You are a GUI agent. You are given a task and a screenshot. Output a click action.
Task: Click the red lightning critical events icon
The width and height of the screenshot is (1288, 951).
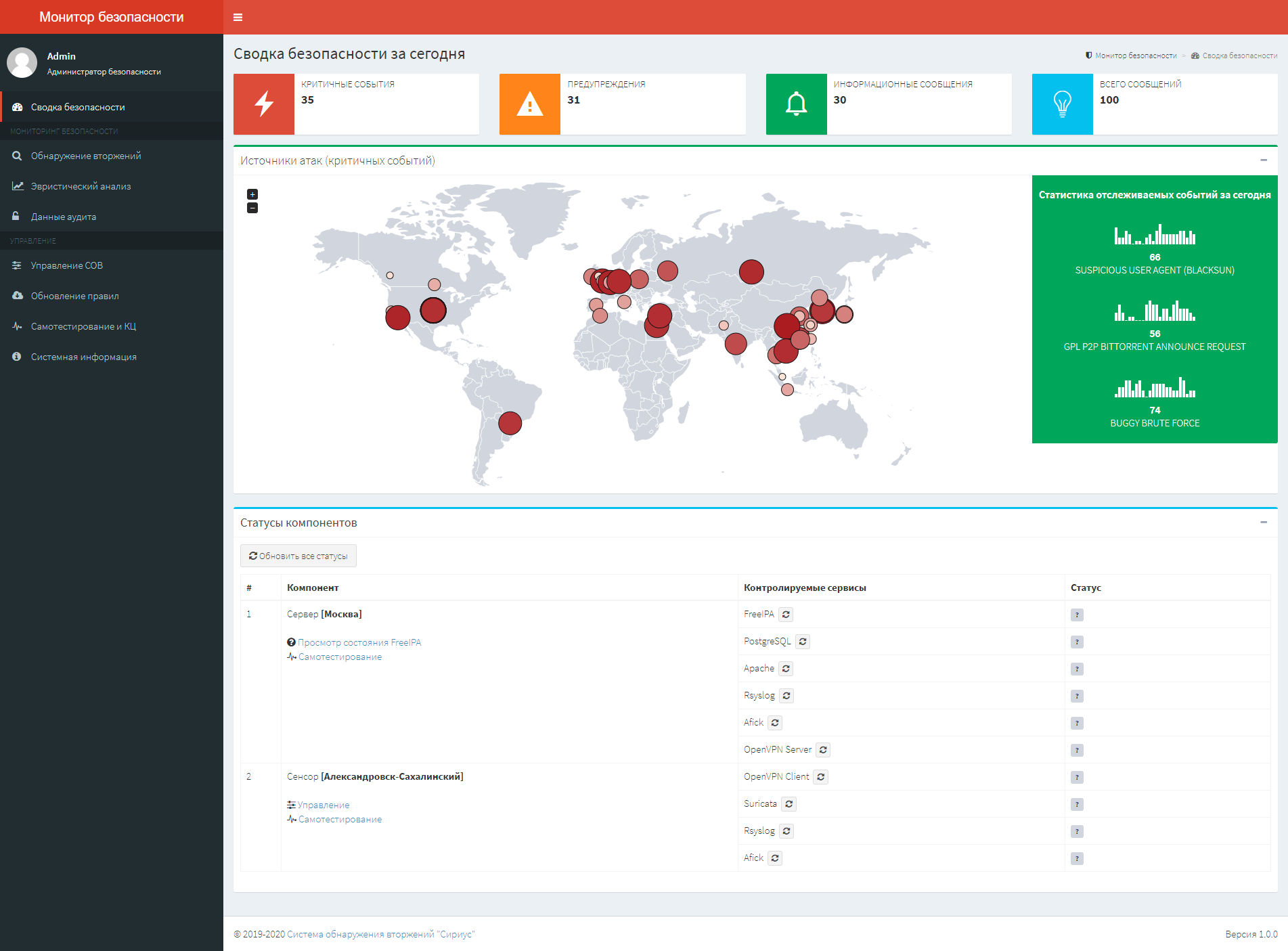264,104
